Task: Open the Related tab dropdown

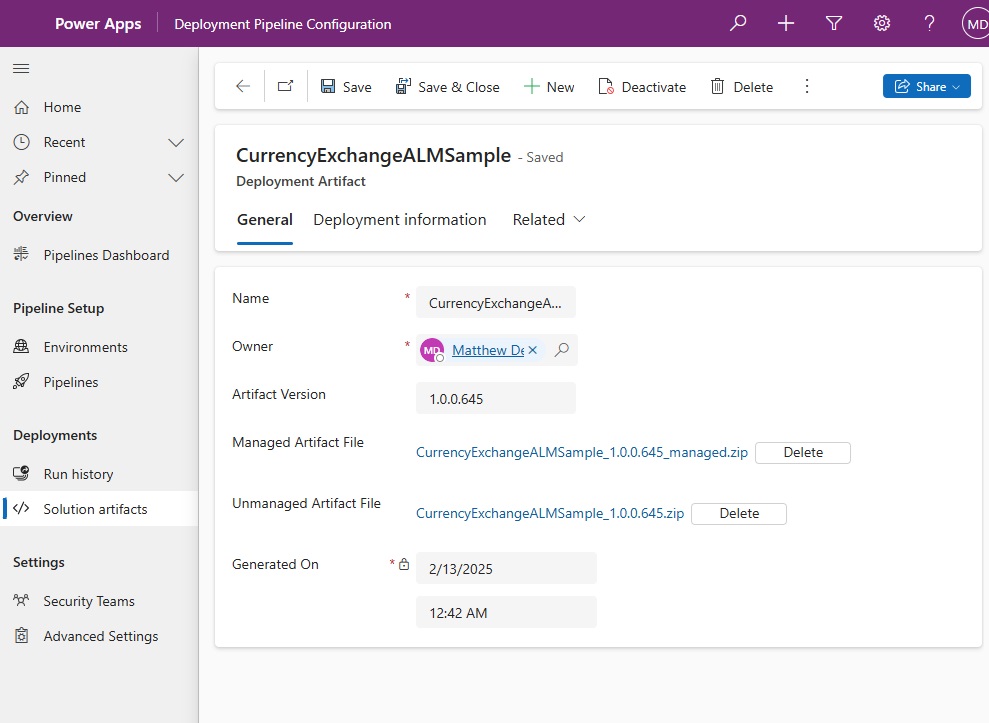Action: [x=549, y=220]
